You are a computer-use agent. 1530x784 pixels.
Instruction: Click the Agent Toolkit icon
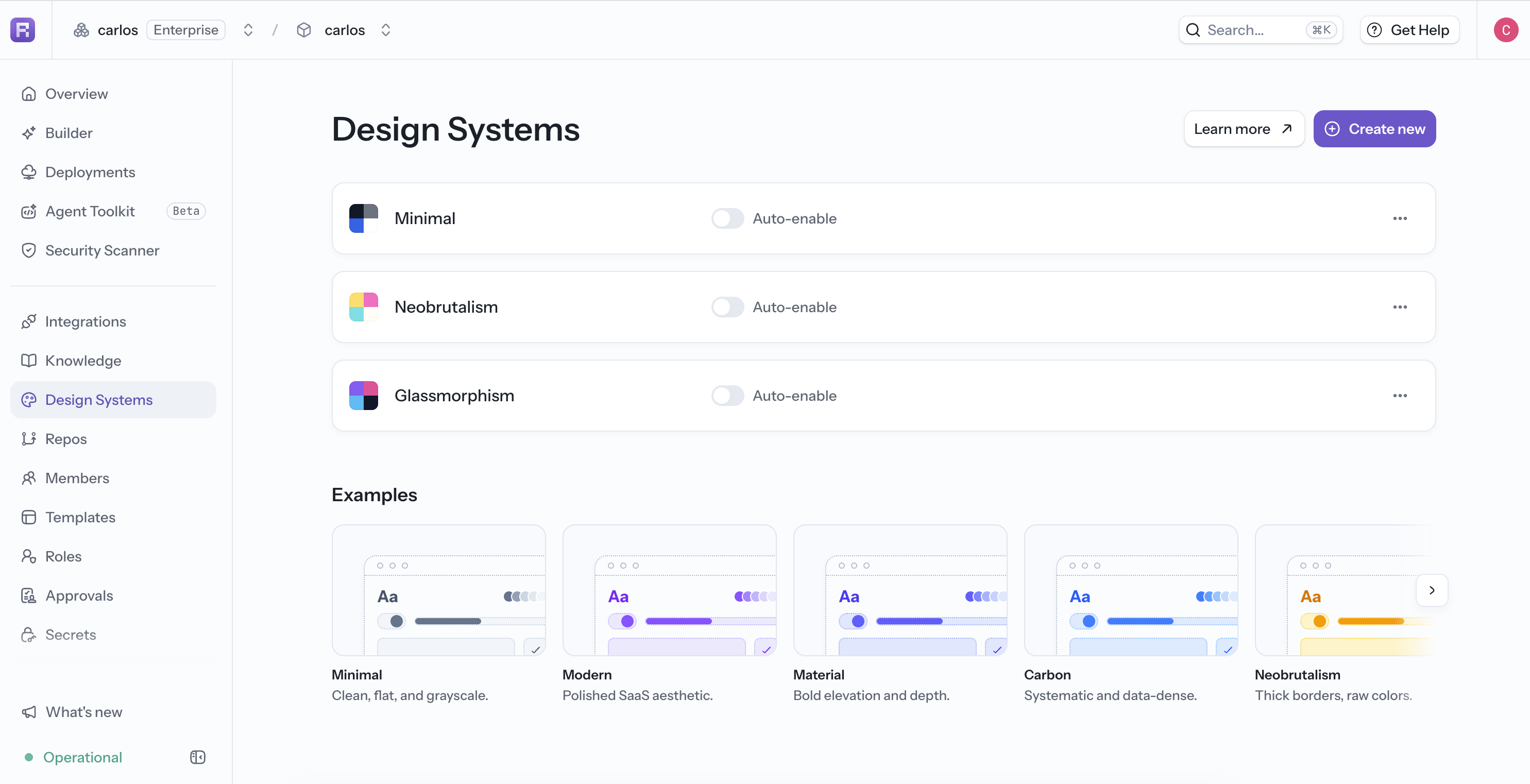(28, 211)
